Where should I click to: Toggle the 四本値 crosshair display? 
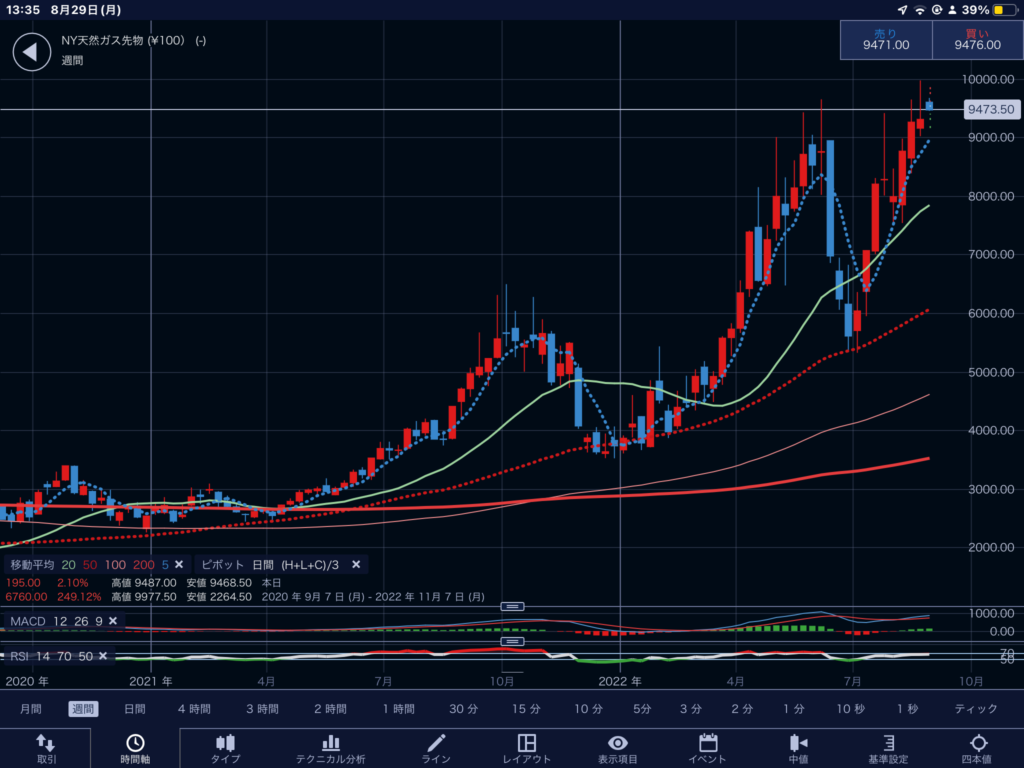click(978, 748)
